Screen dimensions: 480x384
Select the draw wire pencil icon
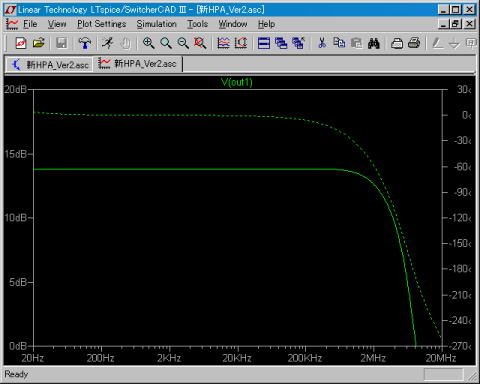point(437,43)
